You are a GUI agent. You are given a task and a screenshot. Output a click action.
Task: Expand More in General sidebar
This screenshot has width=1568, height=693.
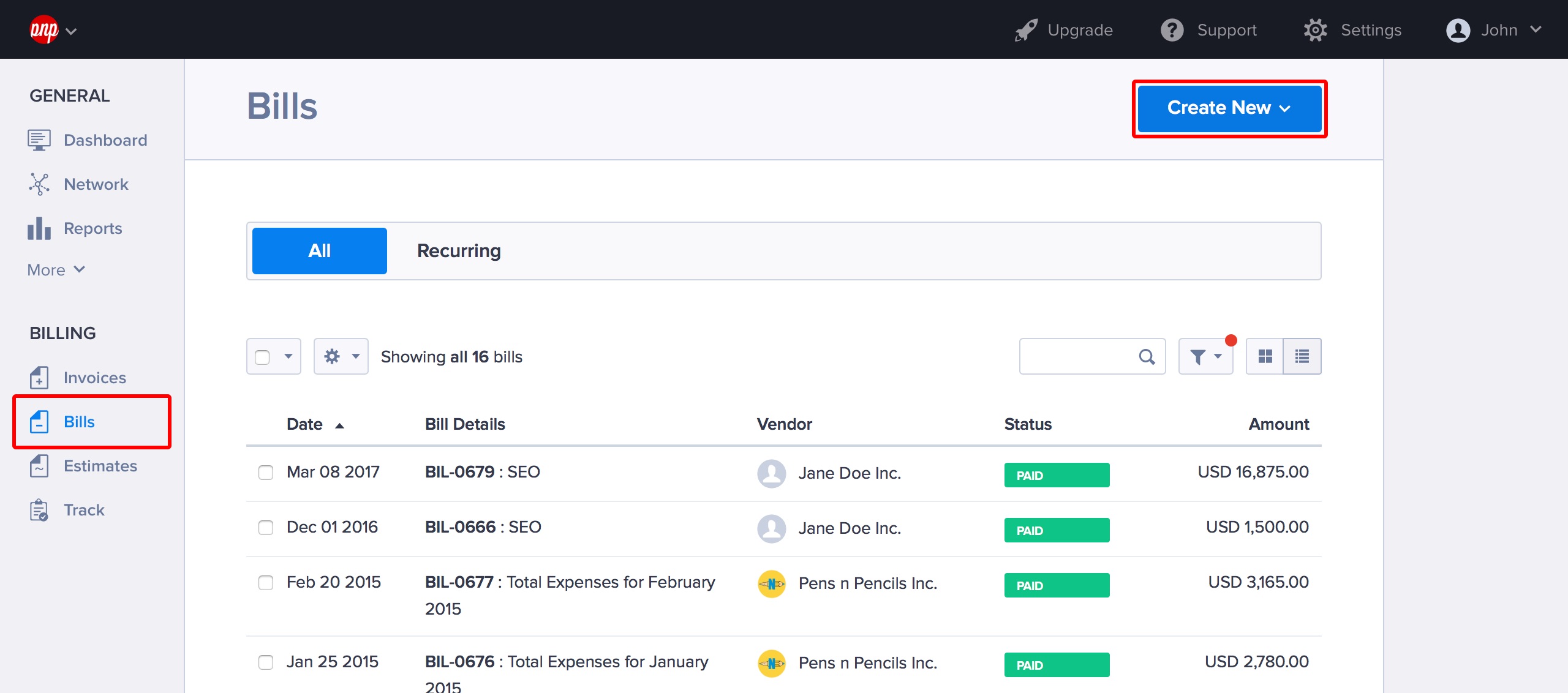[56, 270]
